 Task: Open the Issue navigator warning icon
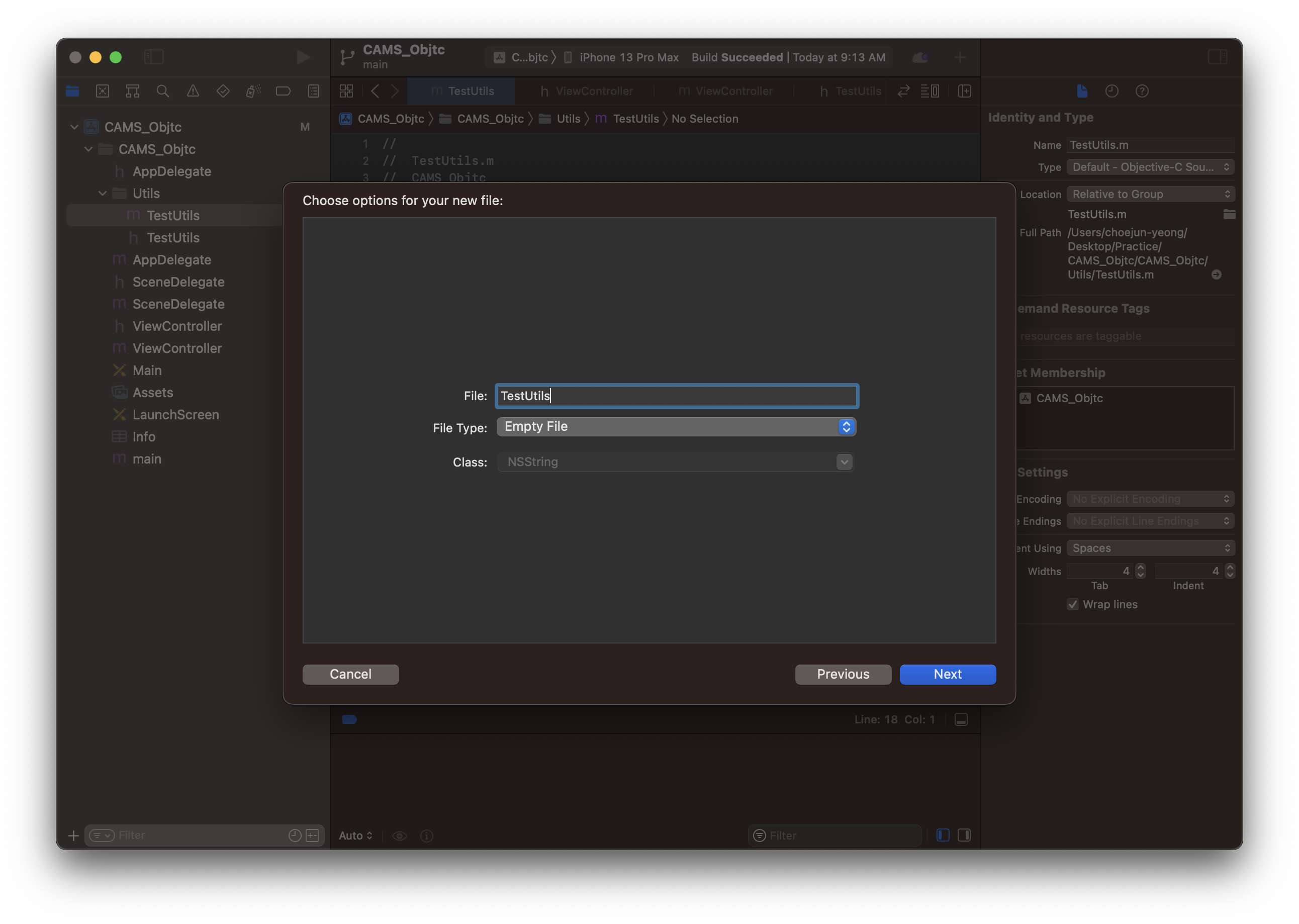(193, 91)
